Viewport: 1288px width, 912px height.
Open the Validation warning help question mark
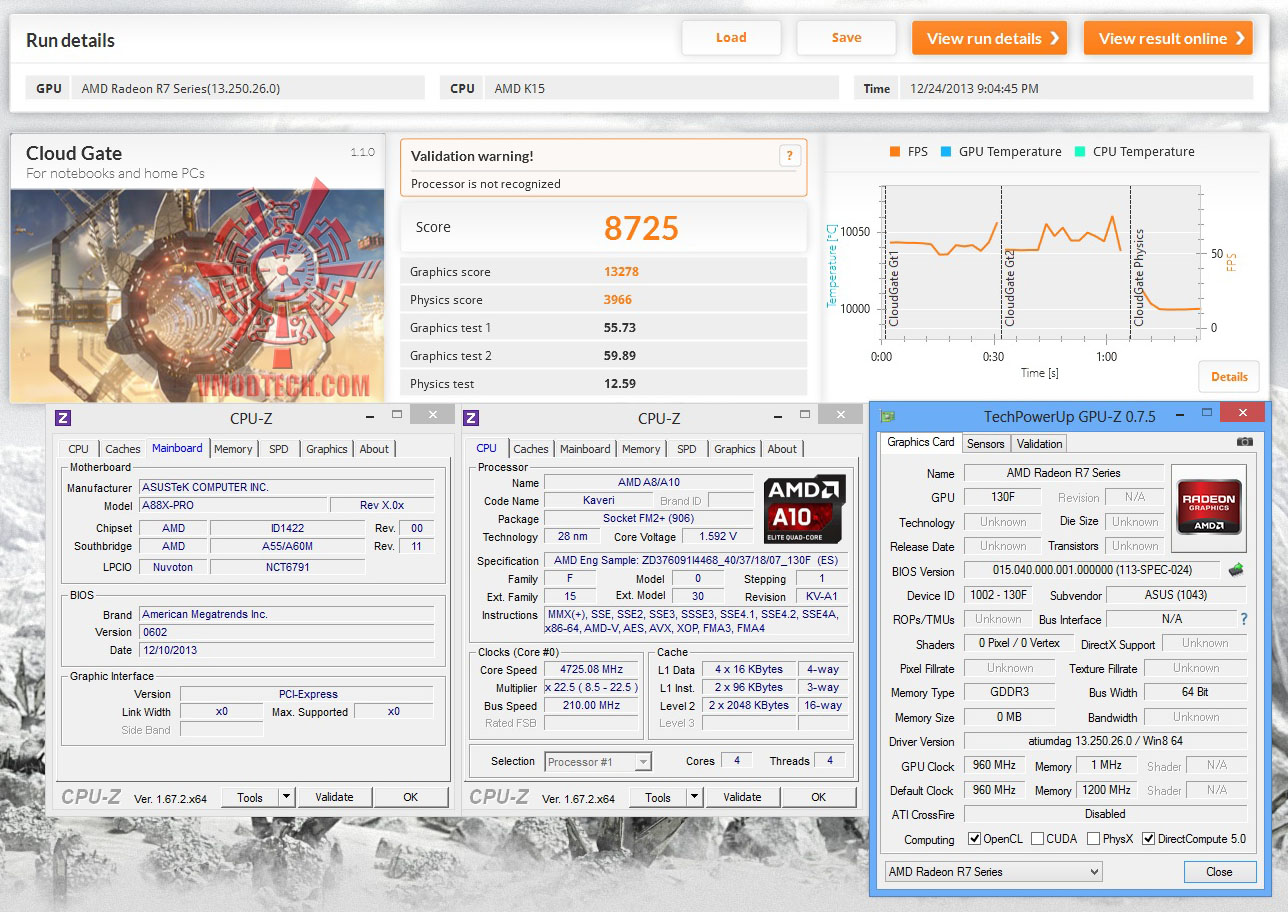[789, 155]
